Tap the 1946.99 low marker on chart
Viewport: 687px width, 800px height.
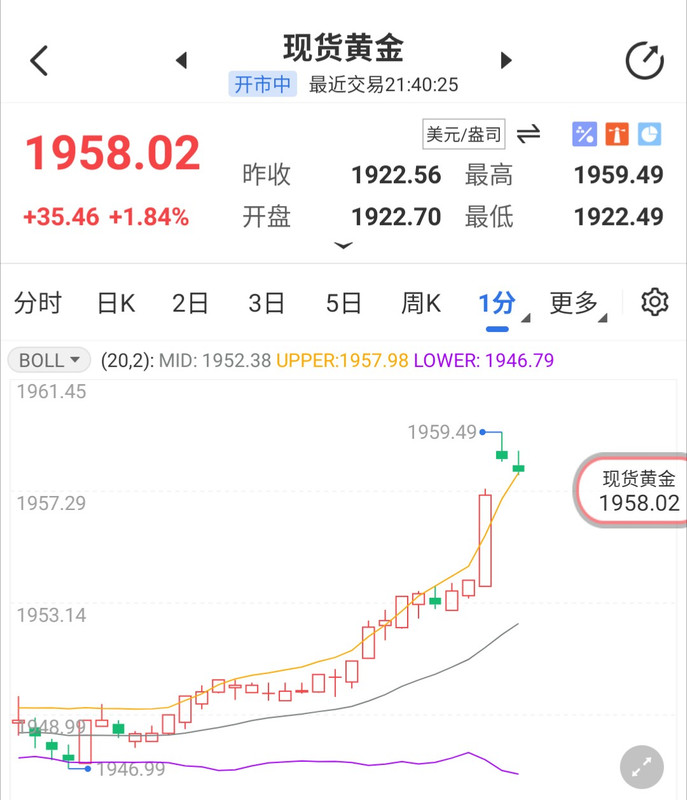pyautogui.click(x=131, y=769)
